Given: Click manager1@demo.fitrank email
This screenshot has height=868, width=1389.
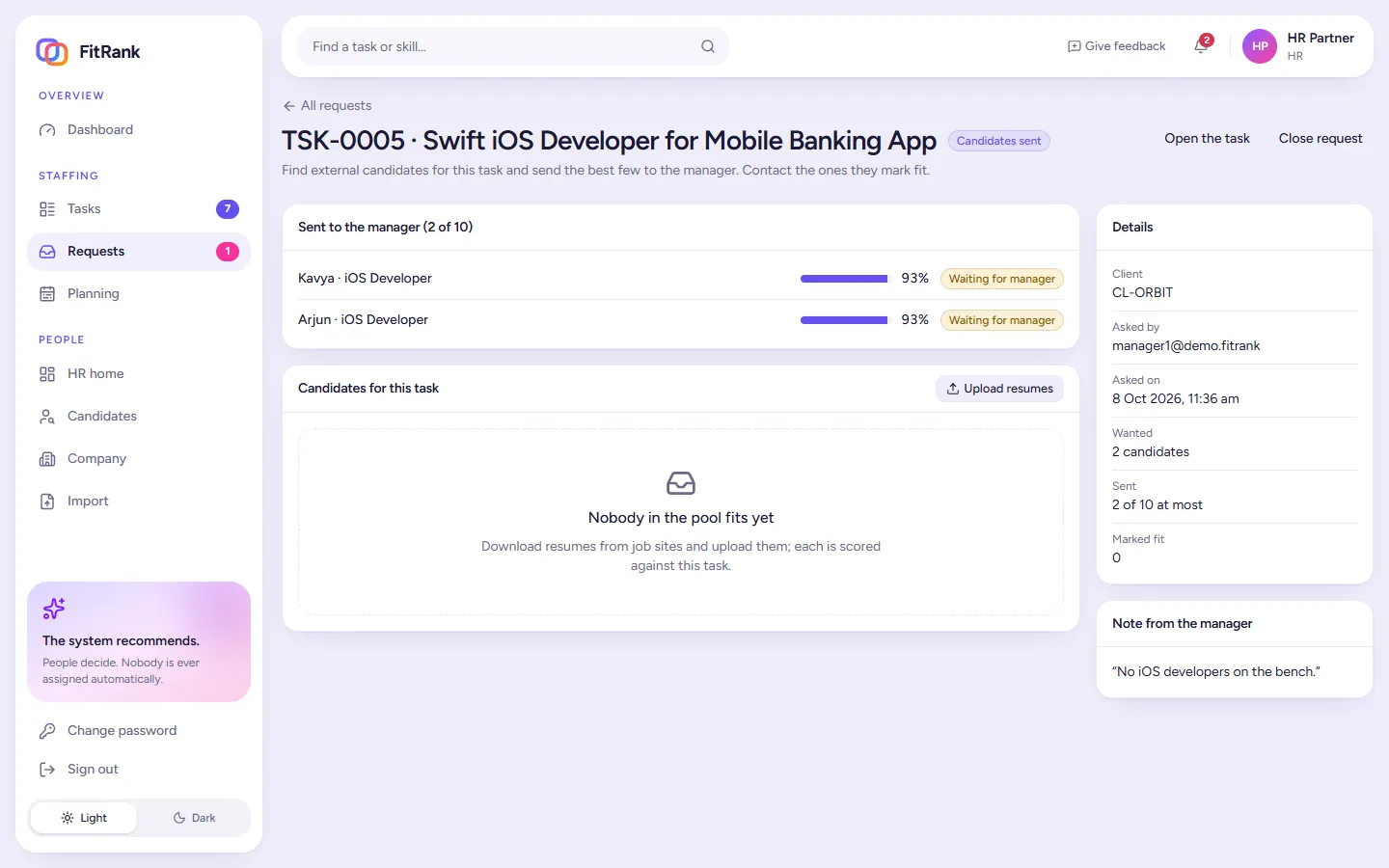Looking at the screenshot, I should (1185, 346).
